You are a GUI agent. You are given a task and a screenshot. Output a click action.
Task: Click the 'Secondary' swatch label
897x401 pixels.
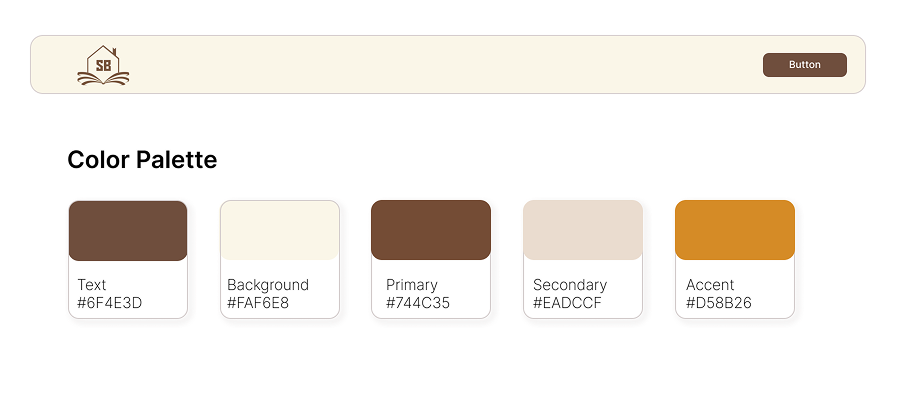[570, 285]
